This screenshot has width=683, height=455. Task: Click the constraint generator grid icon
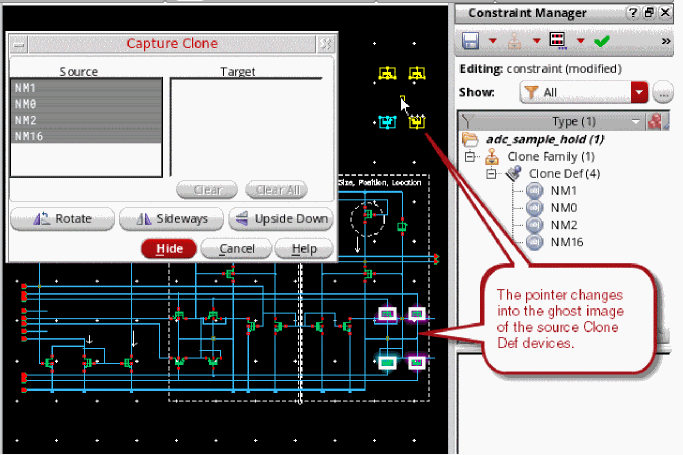tap(557, 41)
